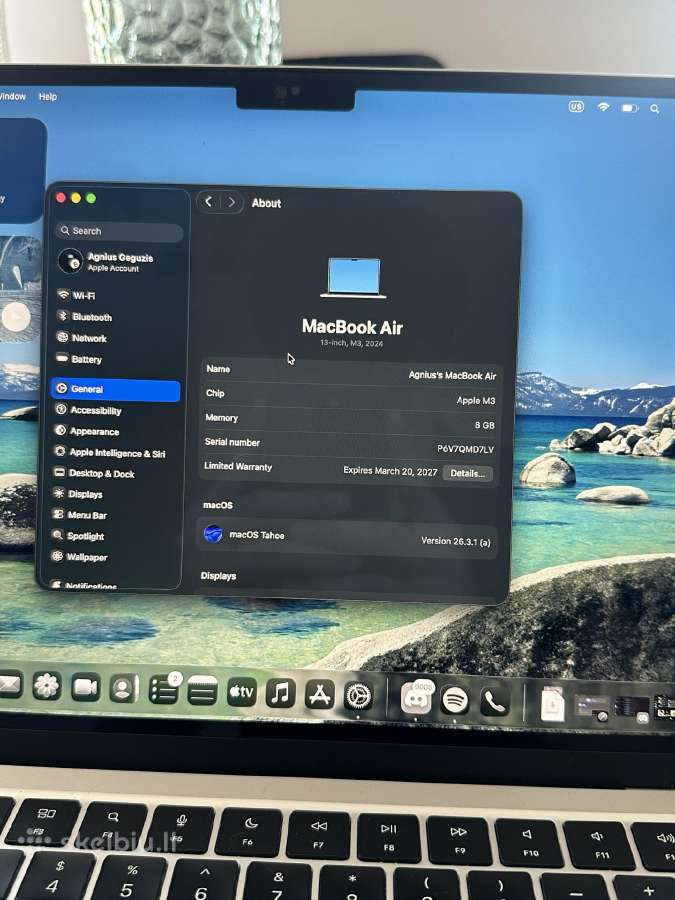Launch FaceTime from the Dock
This screenshot has width=675, height=900.
(86, 688)
